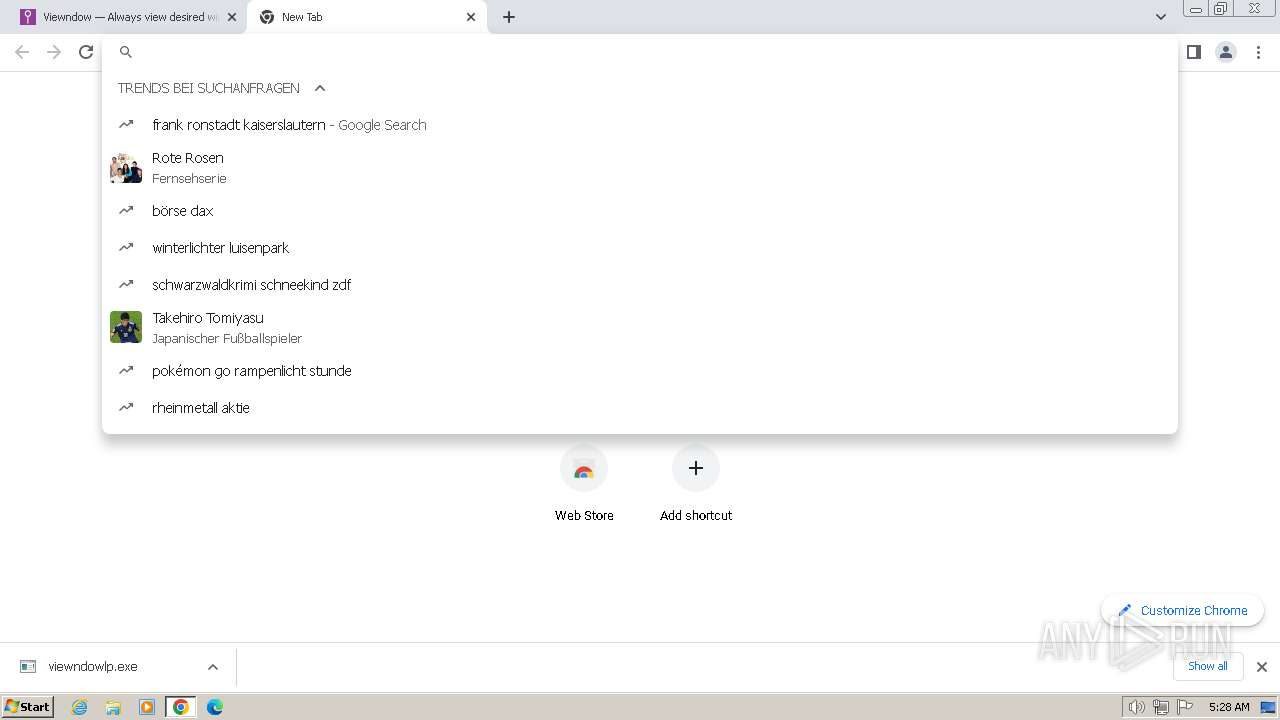Open the Web Store shortcut

584,484
